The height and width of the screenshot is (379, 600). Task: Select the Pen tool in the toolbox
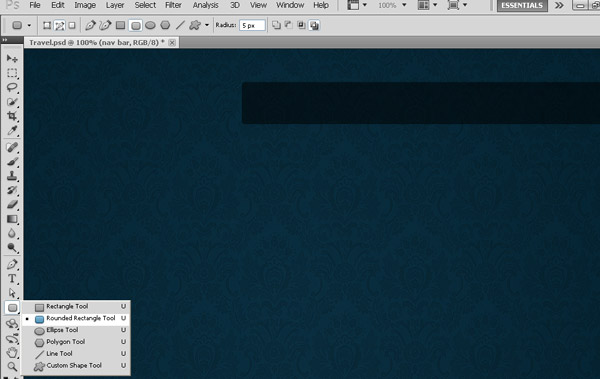12,264
